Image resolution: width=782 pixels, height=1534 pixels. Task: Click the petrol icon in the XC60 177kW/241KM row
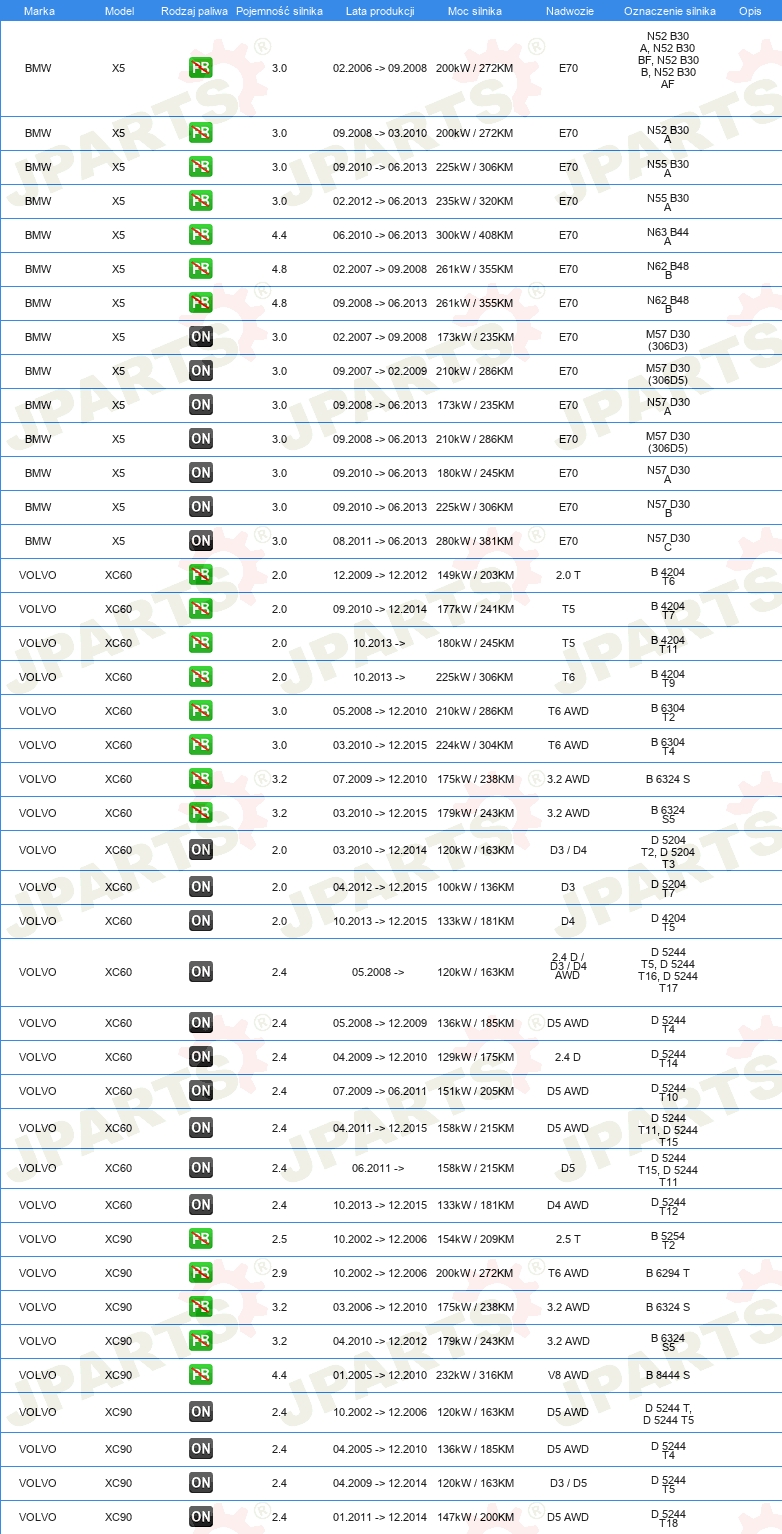pos(201,609)
